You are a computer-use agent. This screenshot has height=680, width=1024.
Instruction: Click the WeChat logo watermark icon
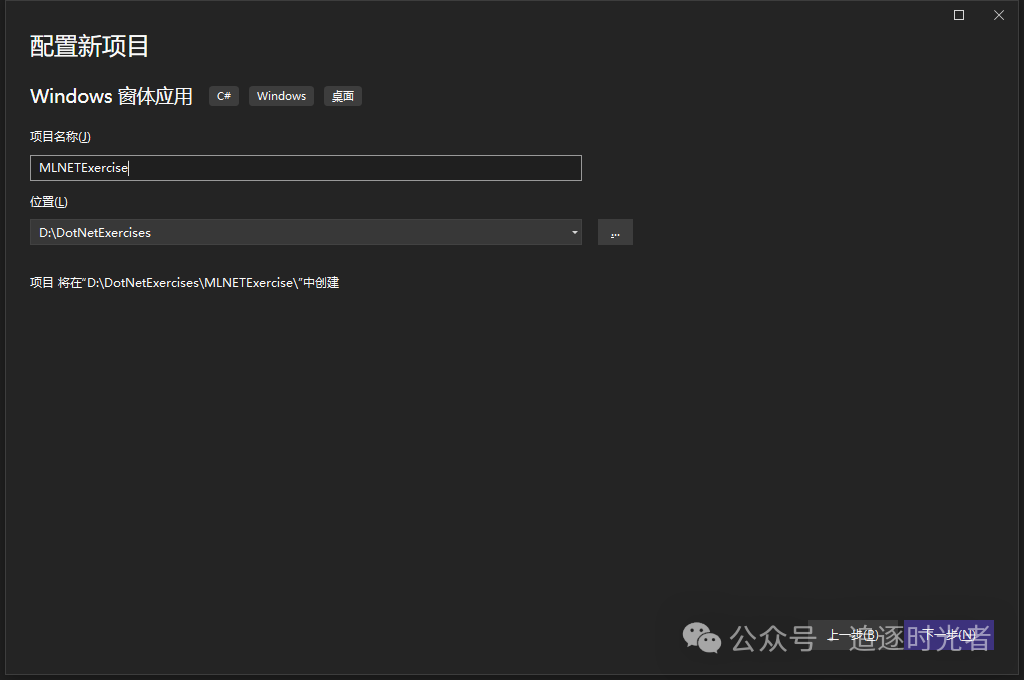coord(701,637)
